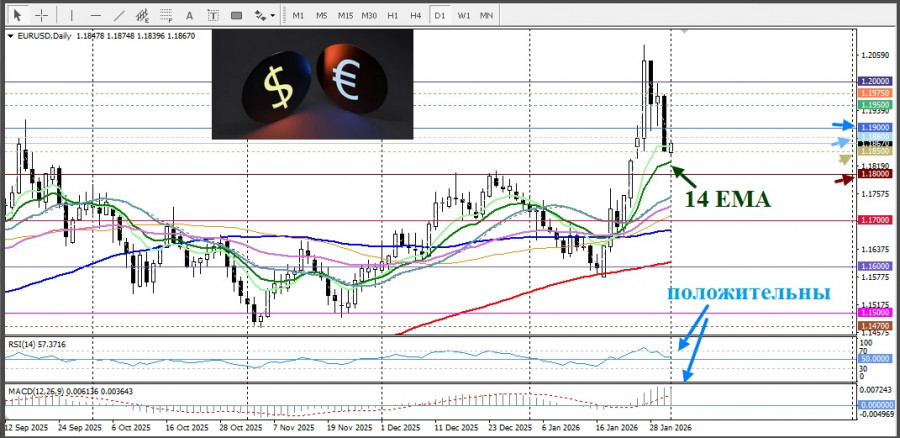Click the Arrows objects icon
The image size is (900, 438).
pos(260,15)
